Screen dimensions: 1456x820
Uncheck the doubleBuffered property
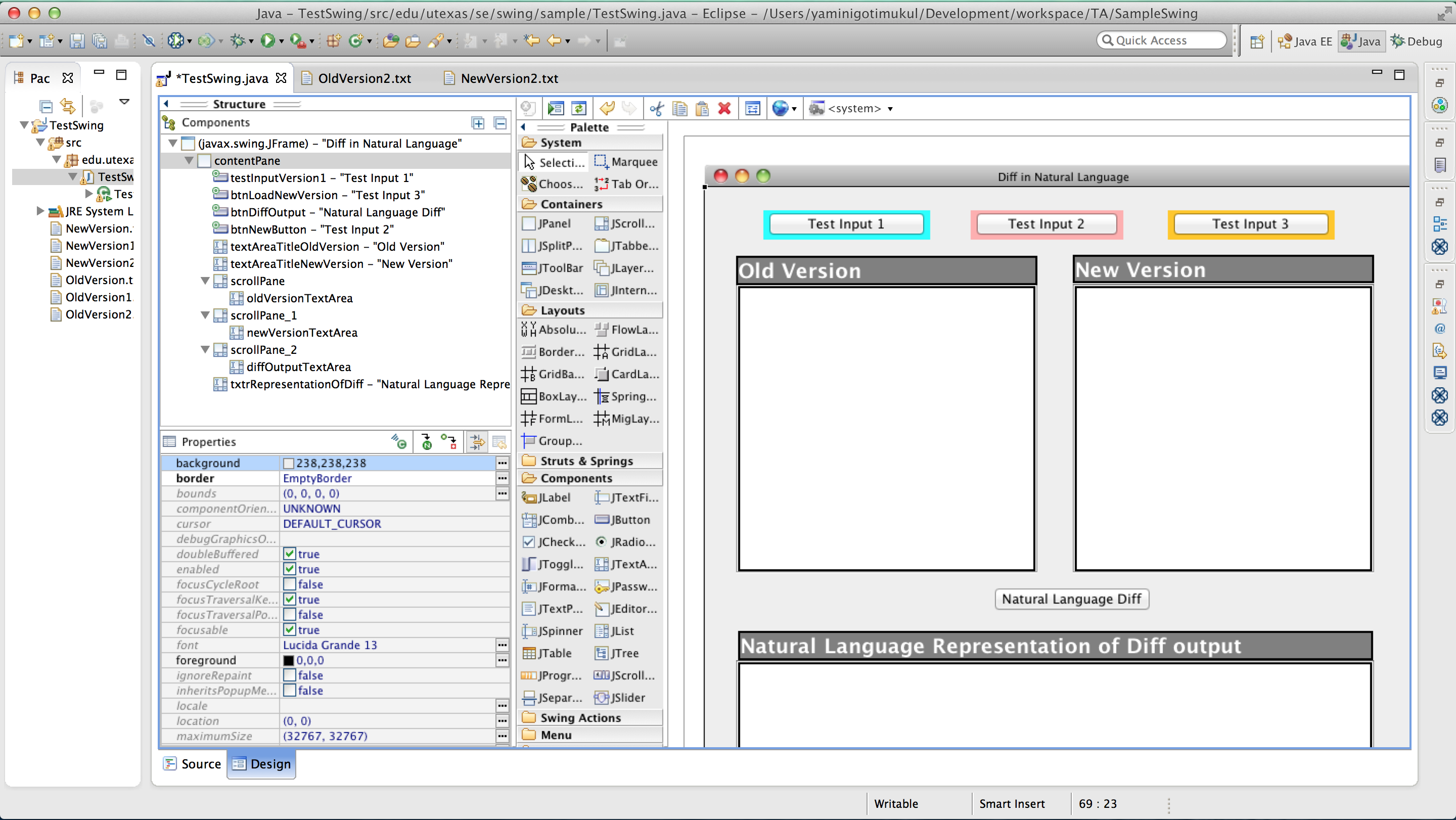289,554
